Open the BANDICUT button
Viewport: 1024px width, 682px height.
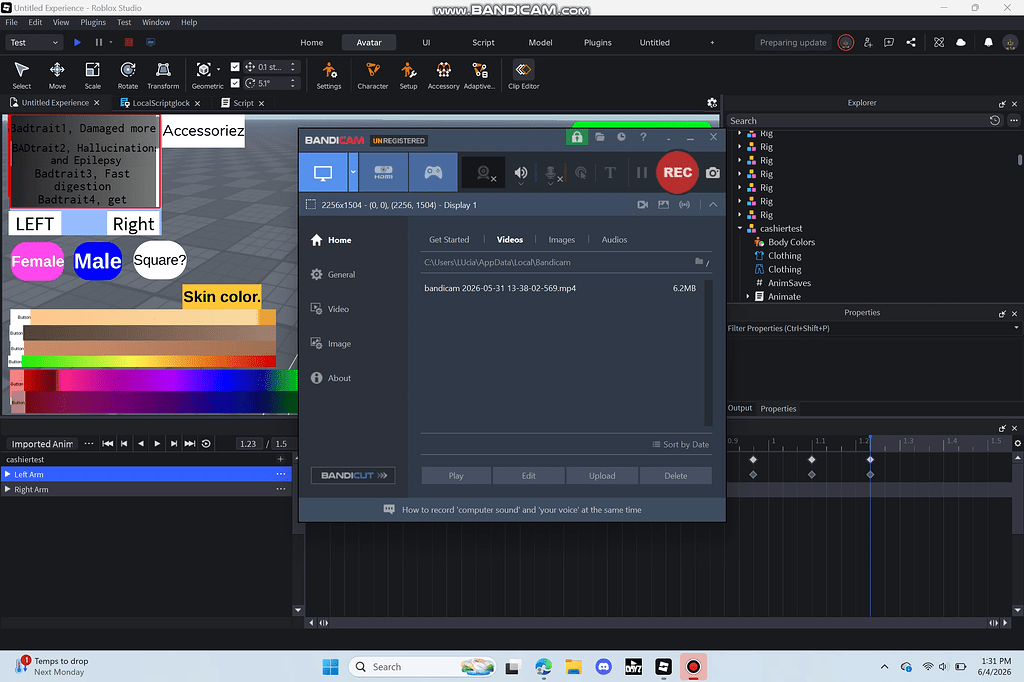click(x=353, y=476)
